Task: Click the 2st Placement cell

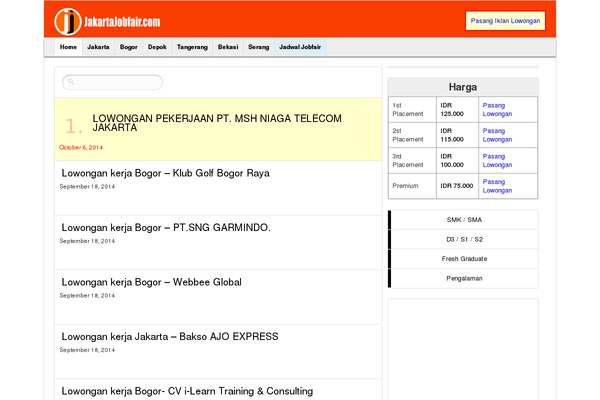Action: pyautogui.click(x=412, y=135)
